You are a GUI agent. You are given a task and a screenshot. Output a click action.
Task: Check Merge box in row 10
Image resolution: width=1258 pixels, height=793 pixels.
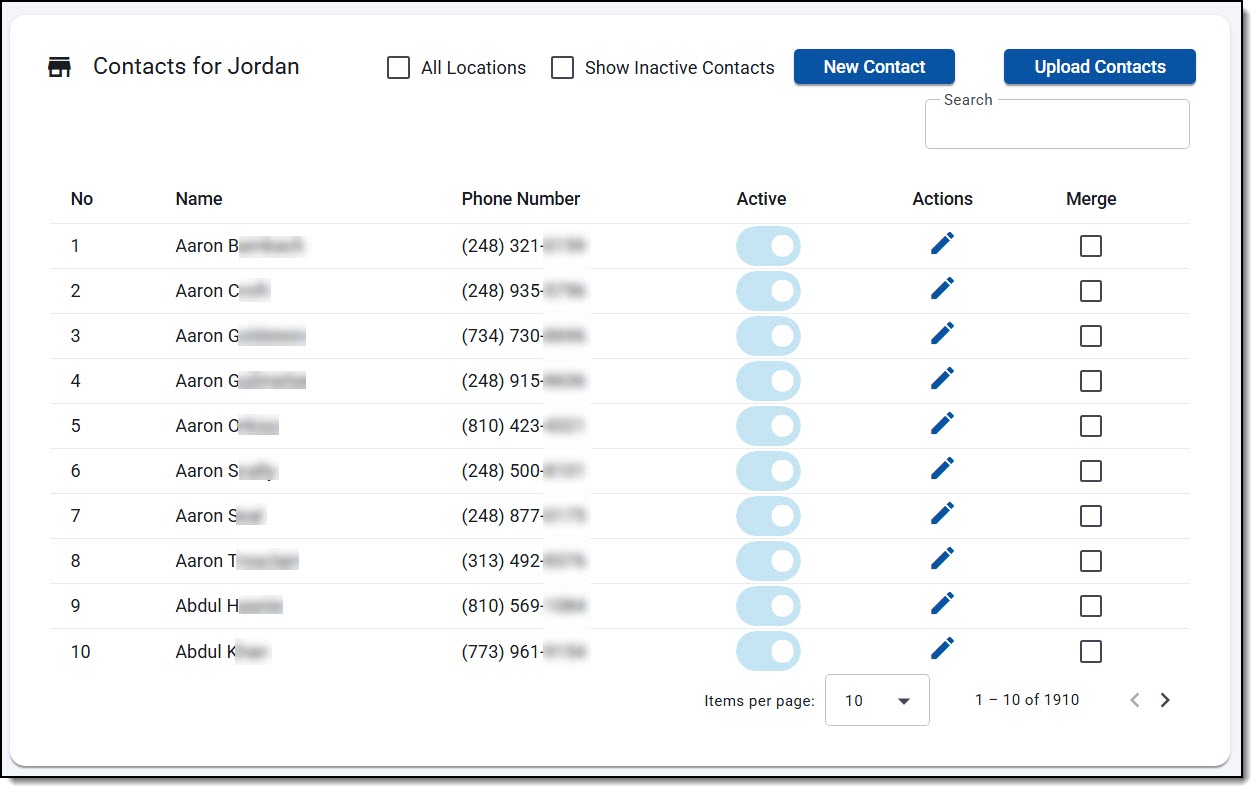coord(1091,652)
